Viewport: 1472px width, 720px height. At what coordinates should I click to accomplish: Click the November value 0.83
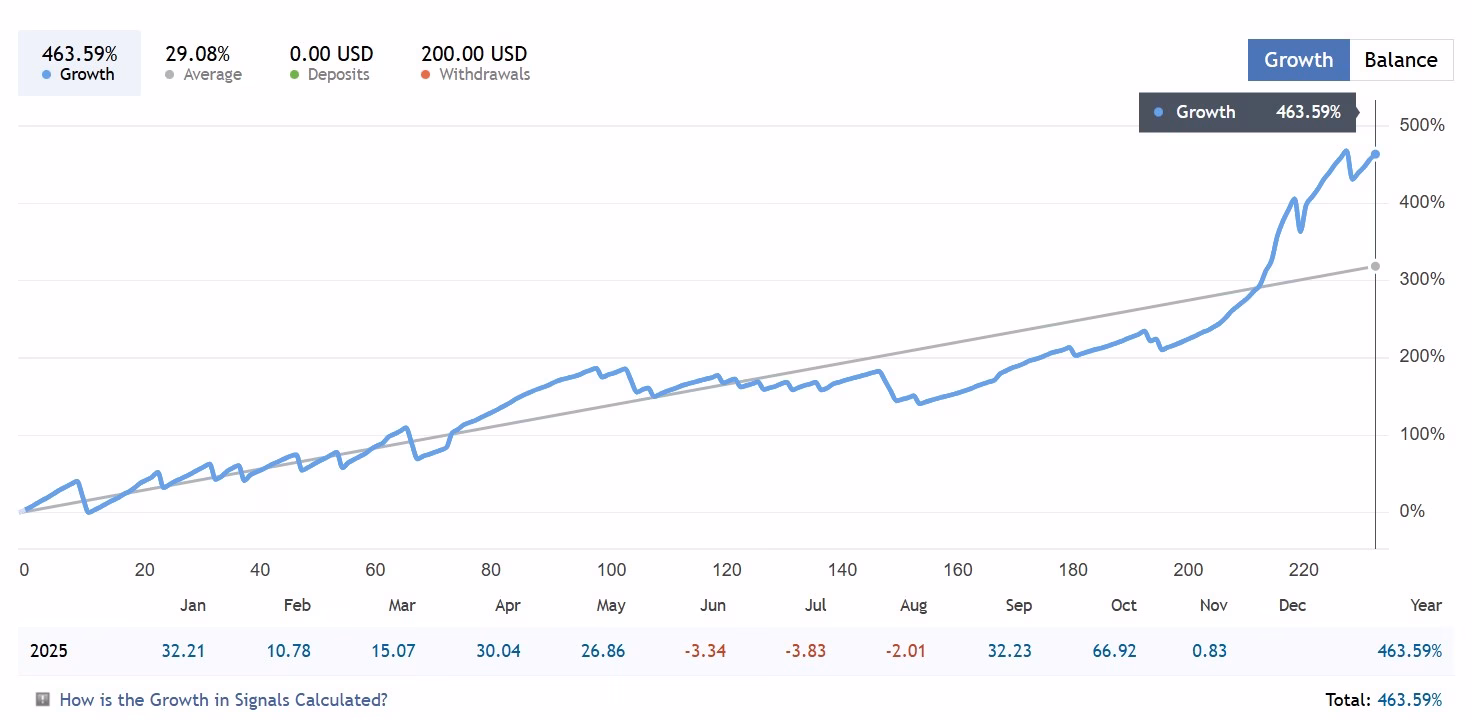tap(1210, 651)
